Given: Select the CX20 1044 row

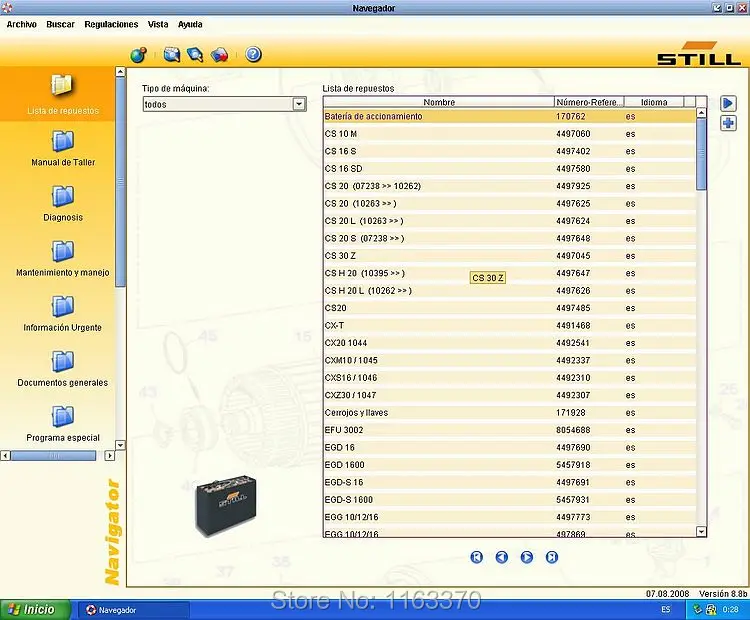Looking at the screenshot, I should [509, 343].
